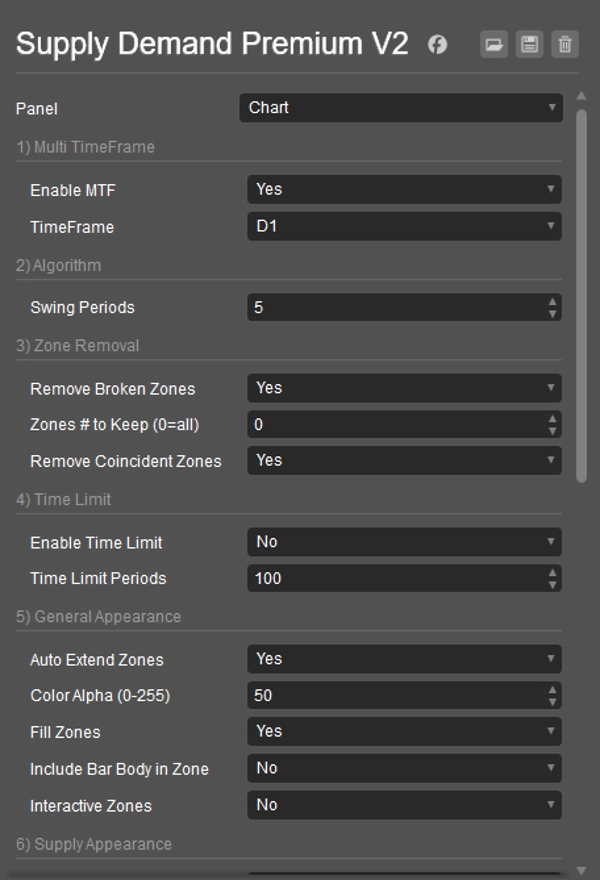Delete preset using the trash icon

(x=565, y=45)
